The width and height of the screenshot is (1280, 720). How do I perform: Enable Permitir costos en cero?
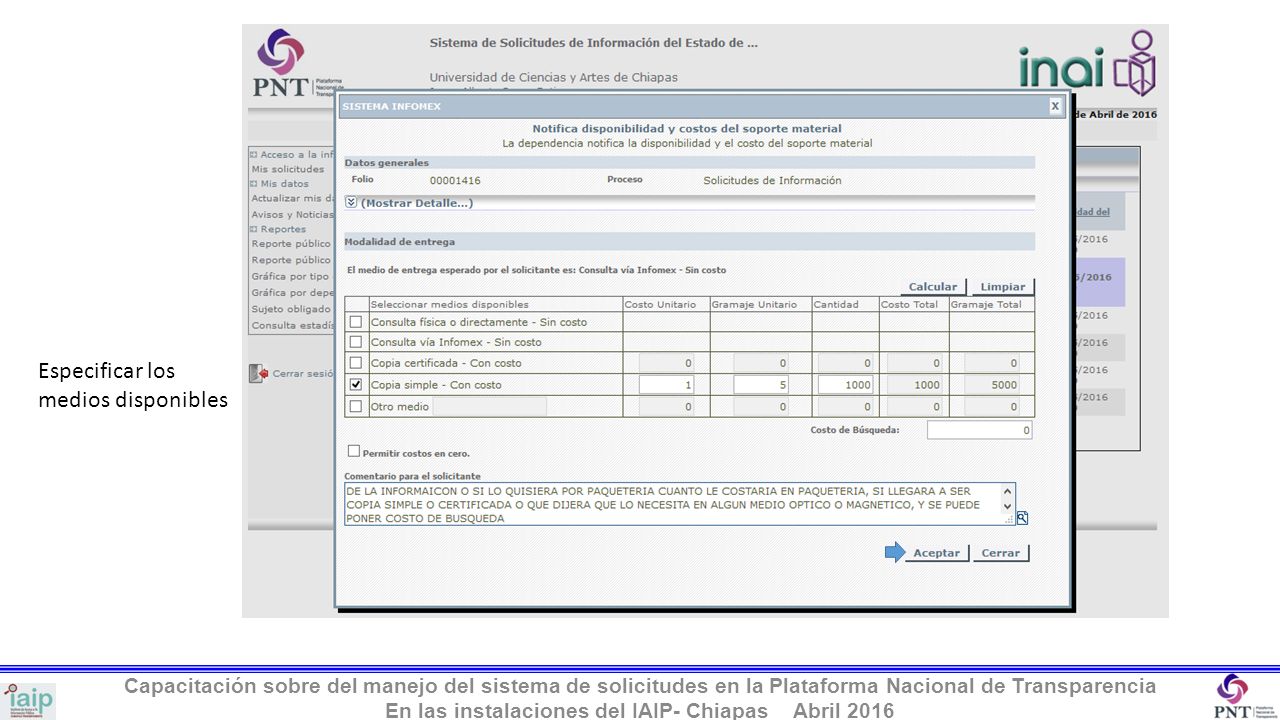point(353,451)
